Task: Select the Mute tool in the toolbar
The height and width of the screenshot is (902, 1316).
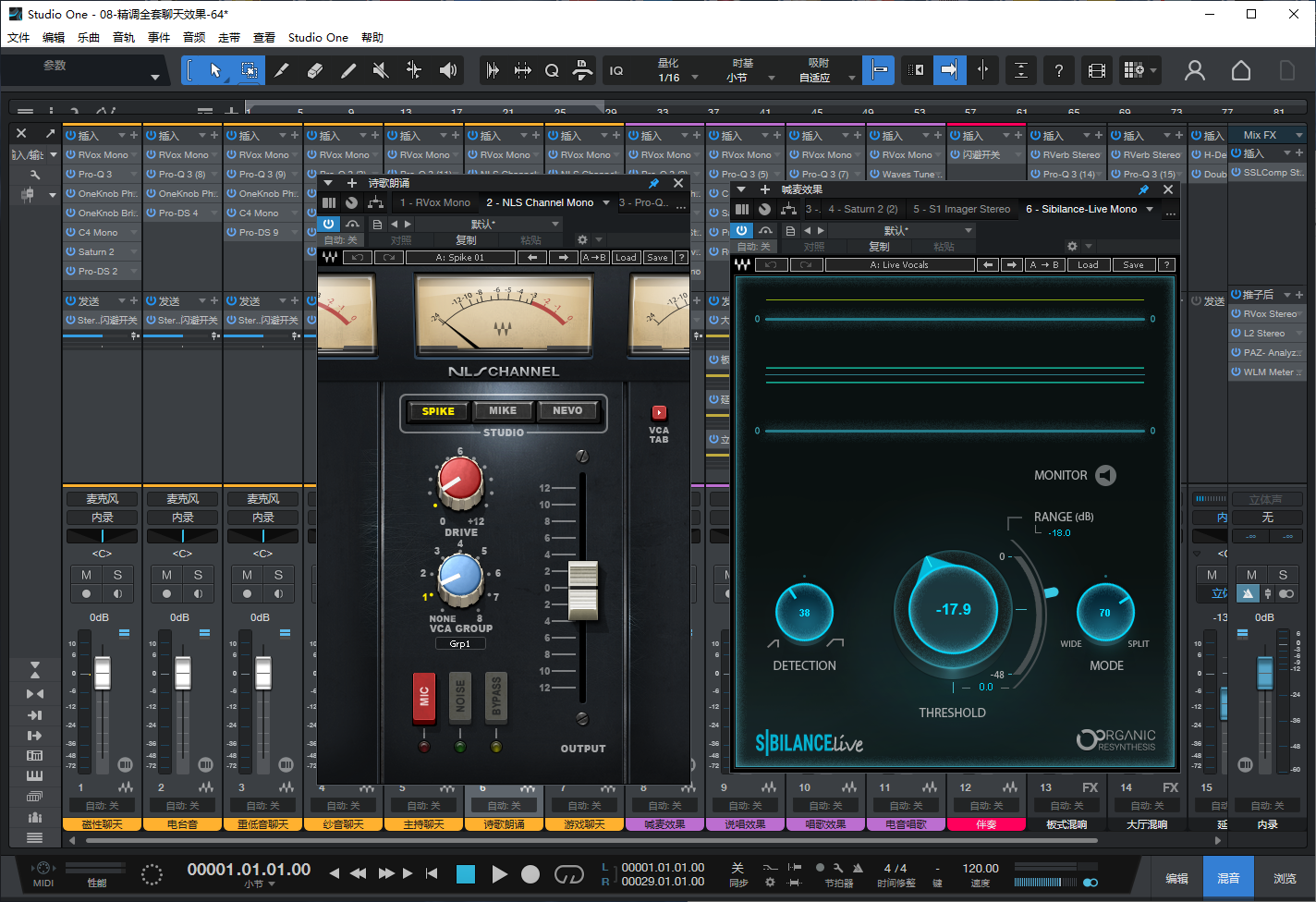Action: [380, 70]
